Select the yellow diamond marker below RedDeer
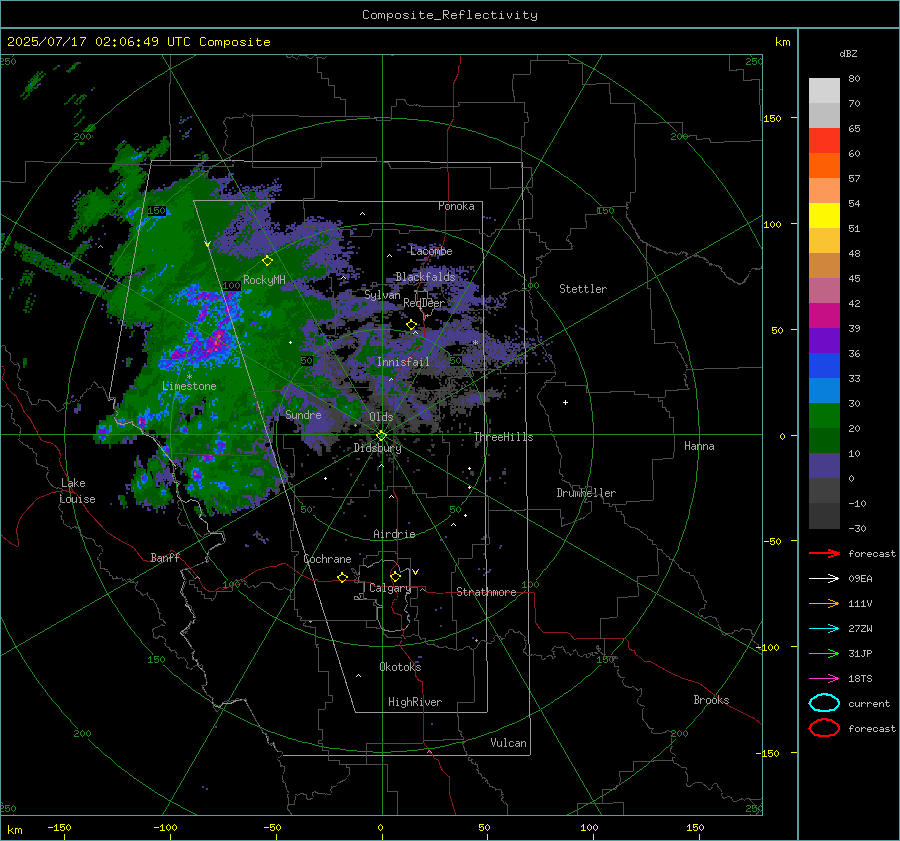900x841 pixels. pos(411,325)
